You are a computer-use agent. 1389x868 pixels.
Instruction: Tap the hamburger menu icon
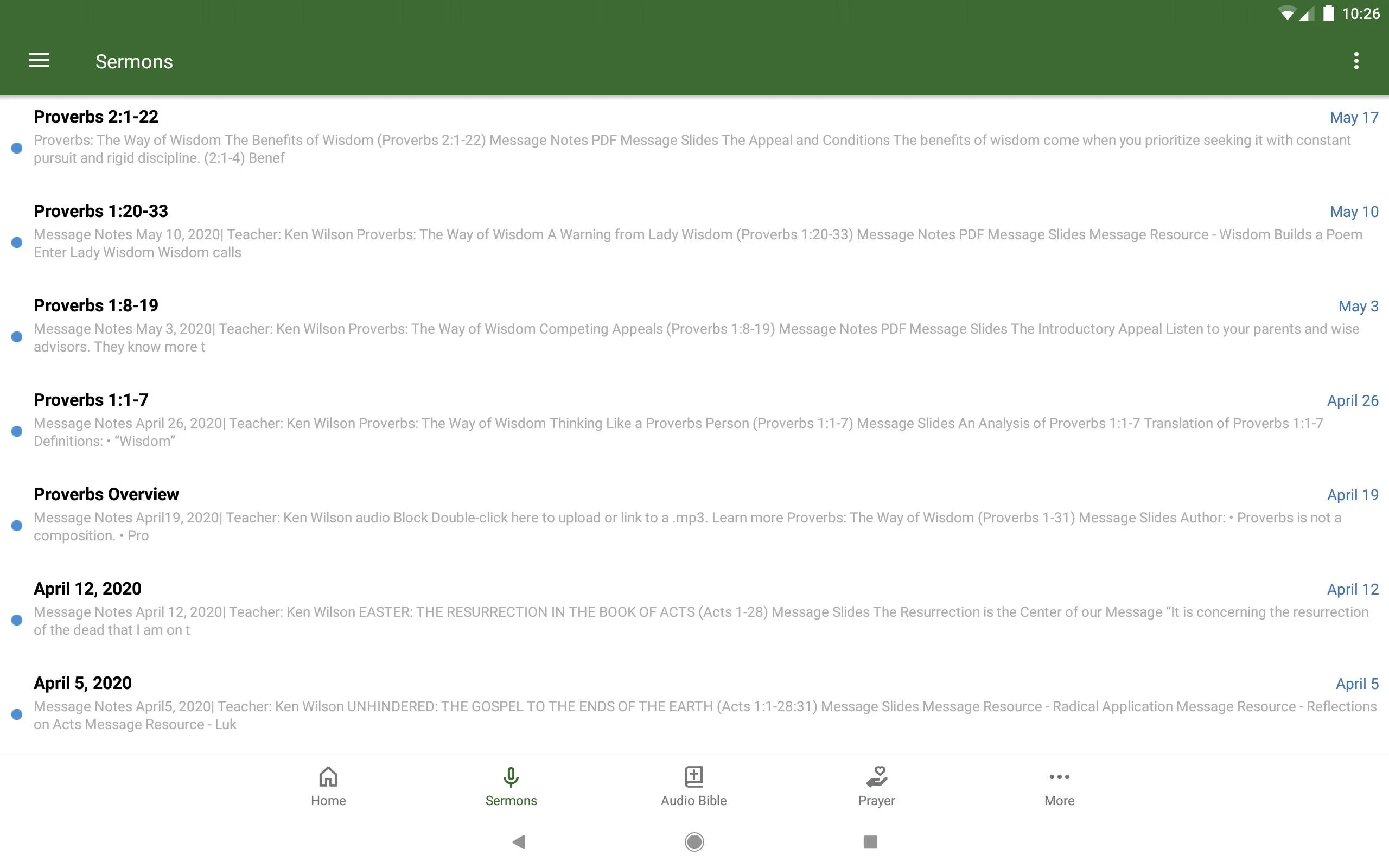pyautogui.click(x=40, y=60)
